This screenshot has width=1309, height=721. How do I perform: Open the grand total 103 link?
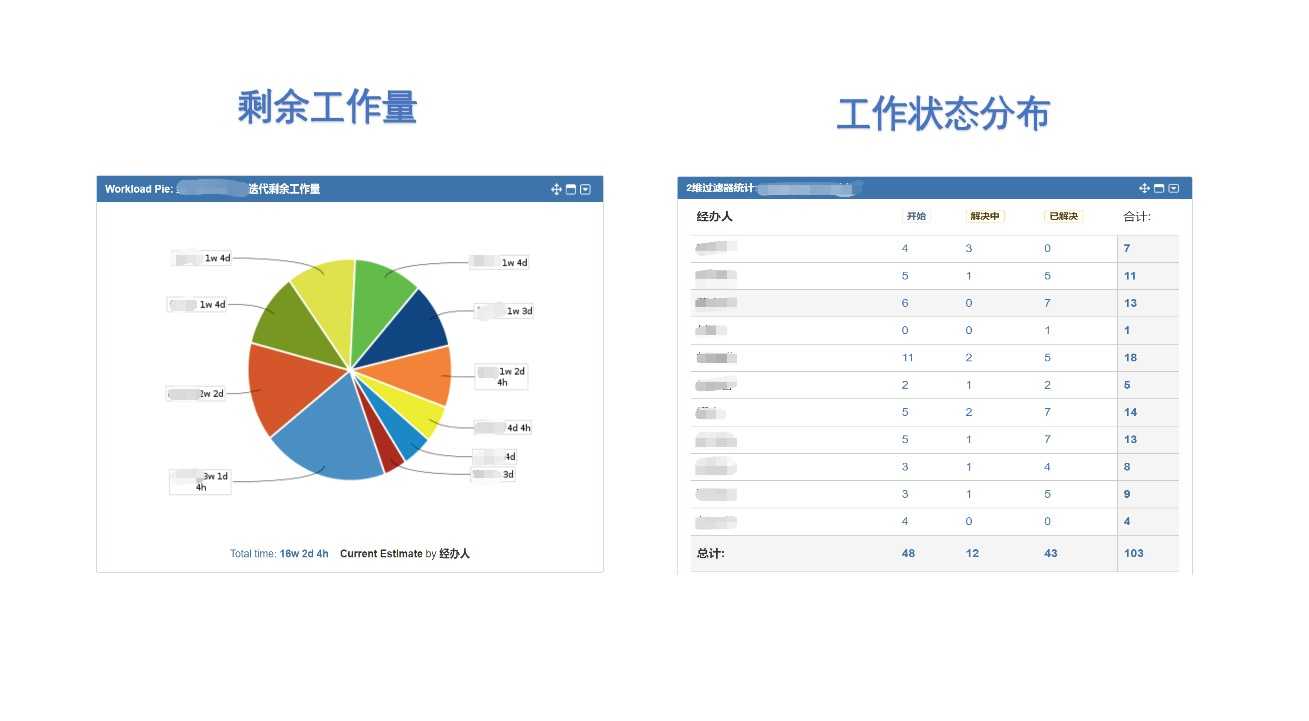(x=1134, y=553)
